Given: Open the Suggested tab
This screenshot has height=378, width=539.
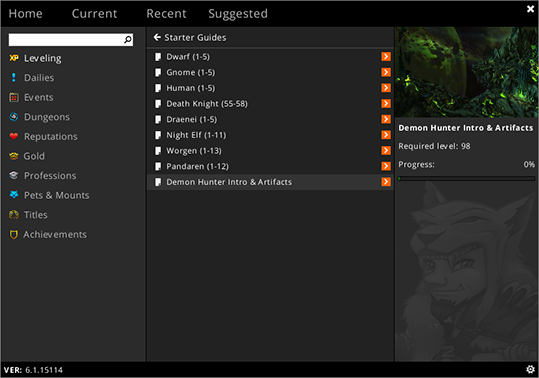Looking at the screenshot, I should [238, 14].
